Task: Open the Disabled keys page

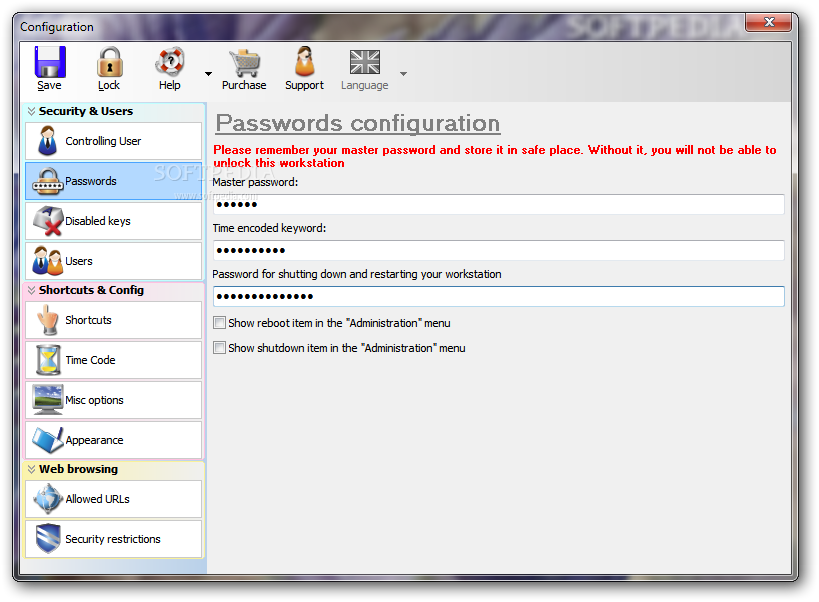Action: [x=113, y=221]
